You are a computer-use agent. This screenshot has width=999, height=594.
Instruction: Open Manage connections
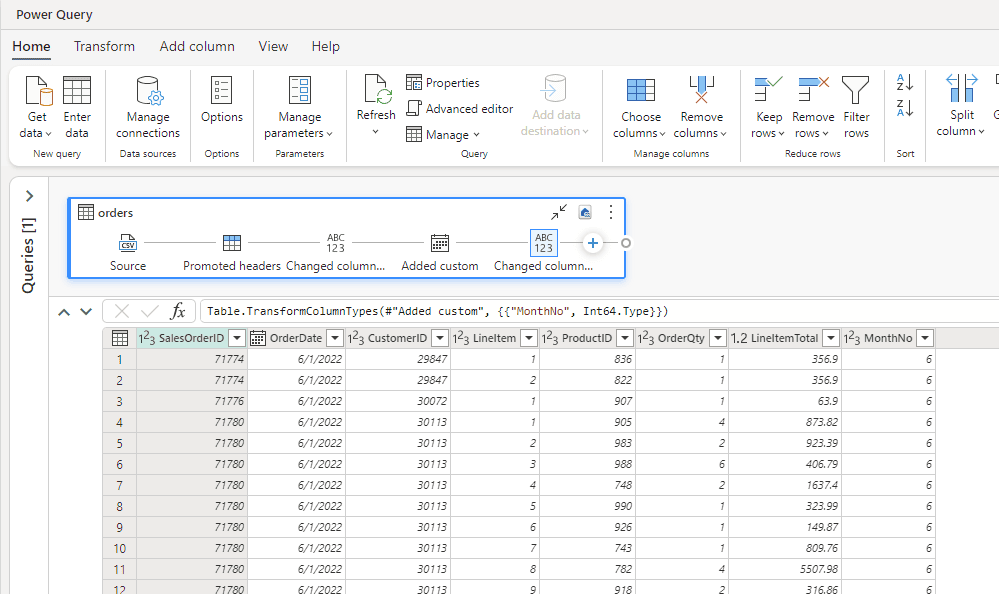coord(148,107)
